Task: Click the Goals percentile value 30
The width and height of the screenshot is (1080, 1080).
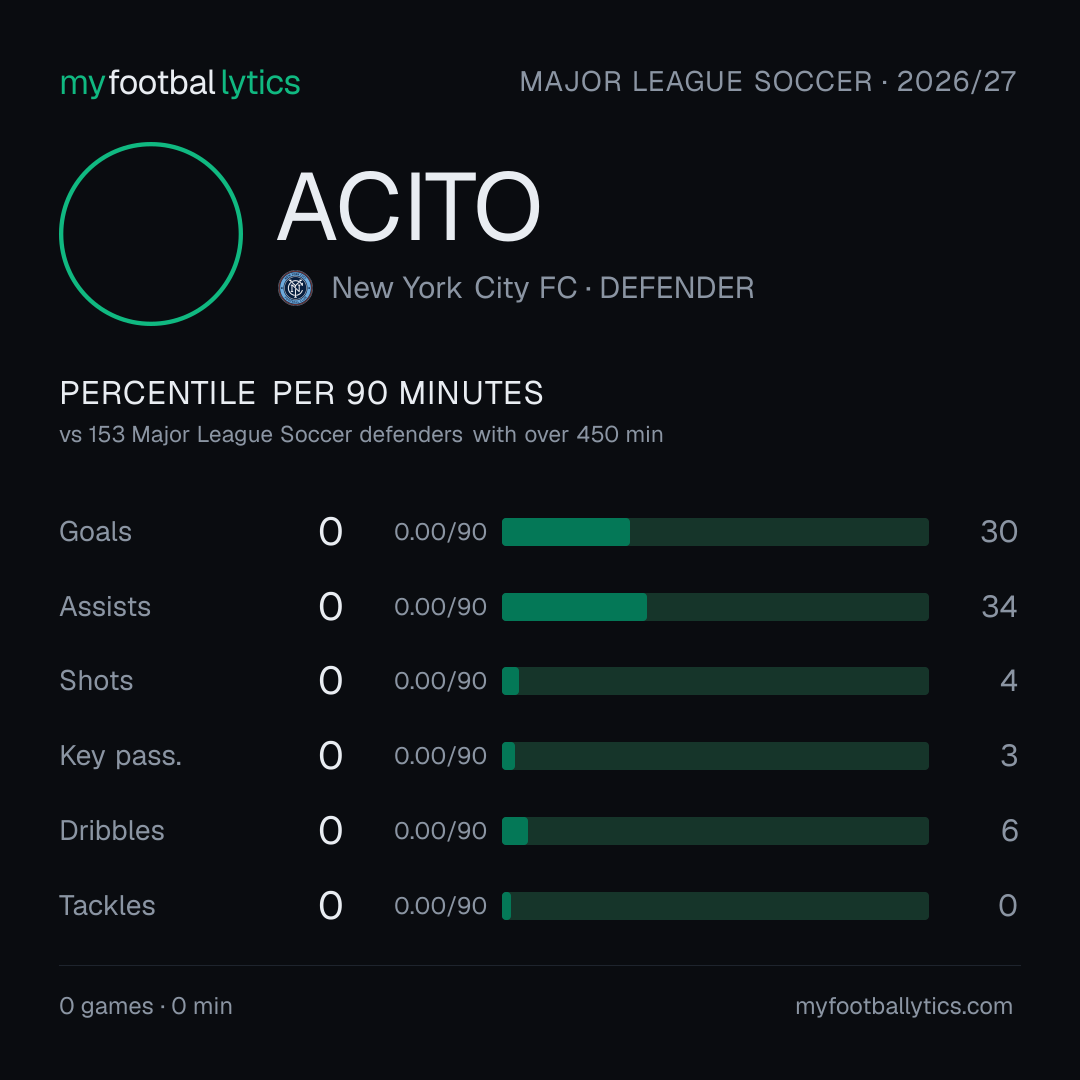Action: pos(999,532)
